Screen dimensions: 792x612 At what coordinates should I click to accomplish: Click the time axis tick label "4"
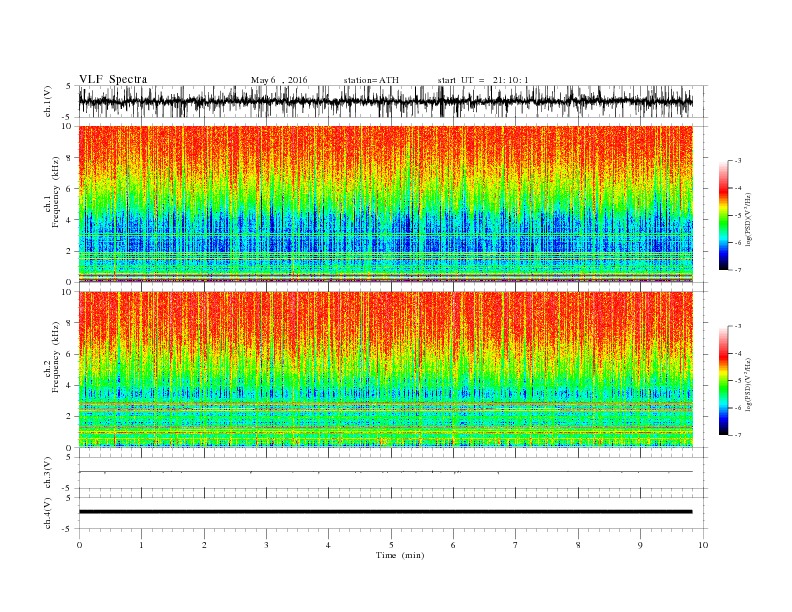click(328, 545)
